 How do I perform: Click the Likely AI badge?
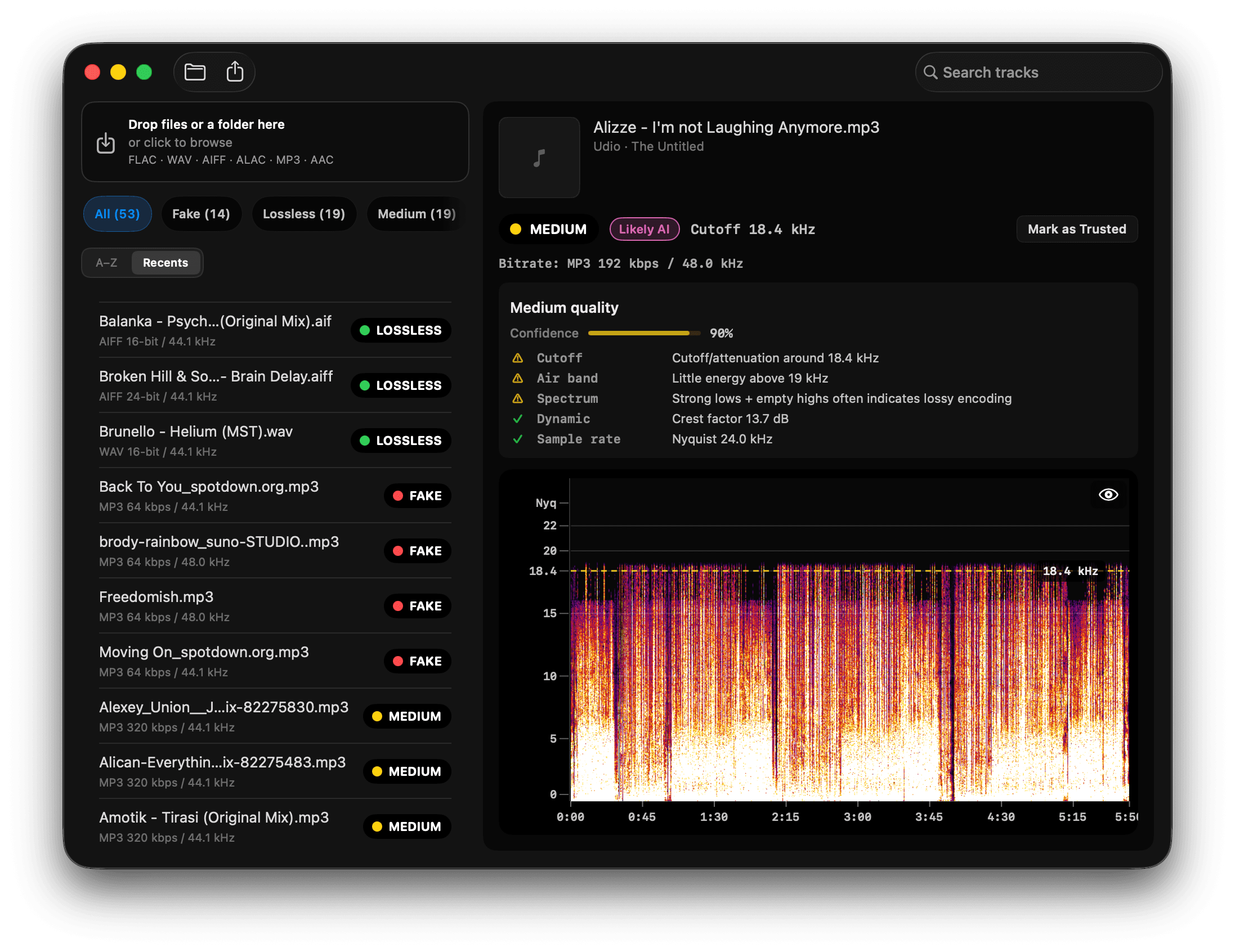coord(644,229)
